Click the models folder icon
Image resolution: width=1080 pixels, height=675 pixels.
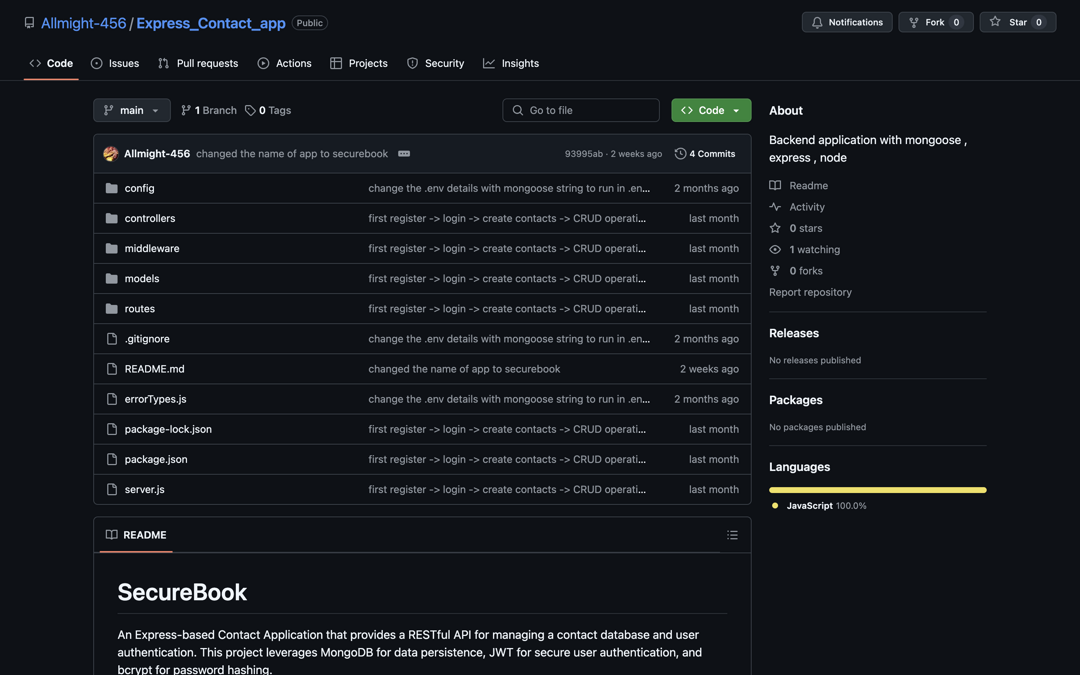pyautogui.click(x=112, y=278)
